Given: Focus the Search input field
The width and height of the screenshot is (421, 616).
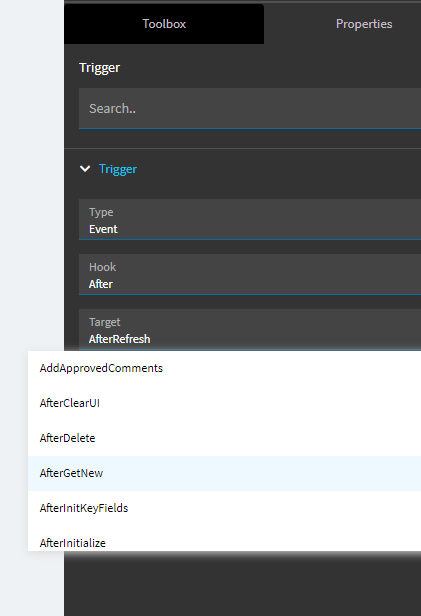Looking at the screenshot, I should click(x=250, y=108).
